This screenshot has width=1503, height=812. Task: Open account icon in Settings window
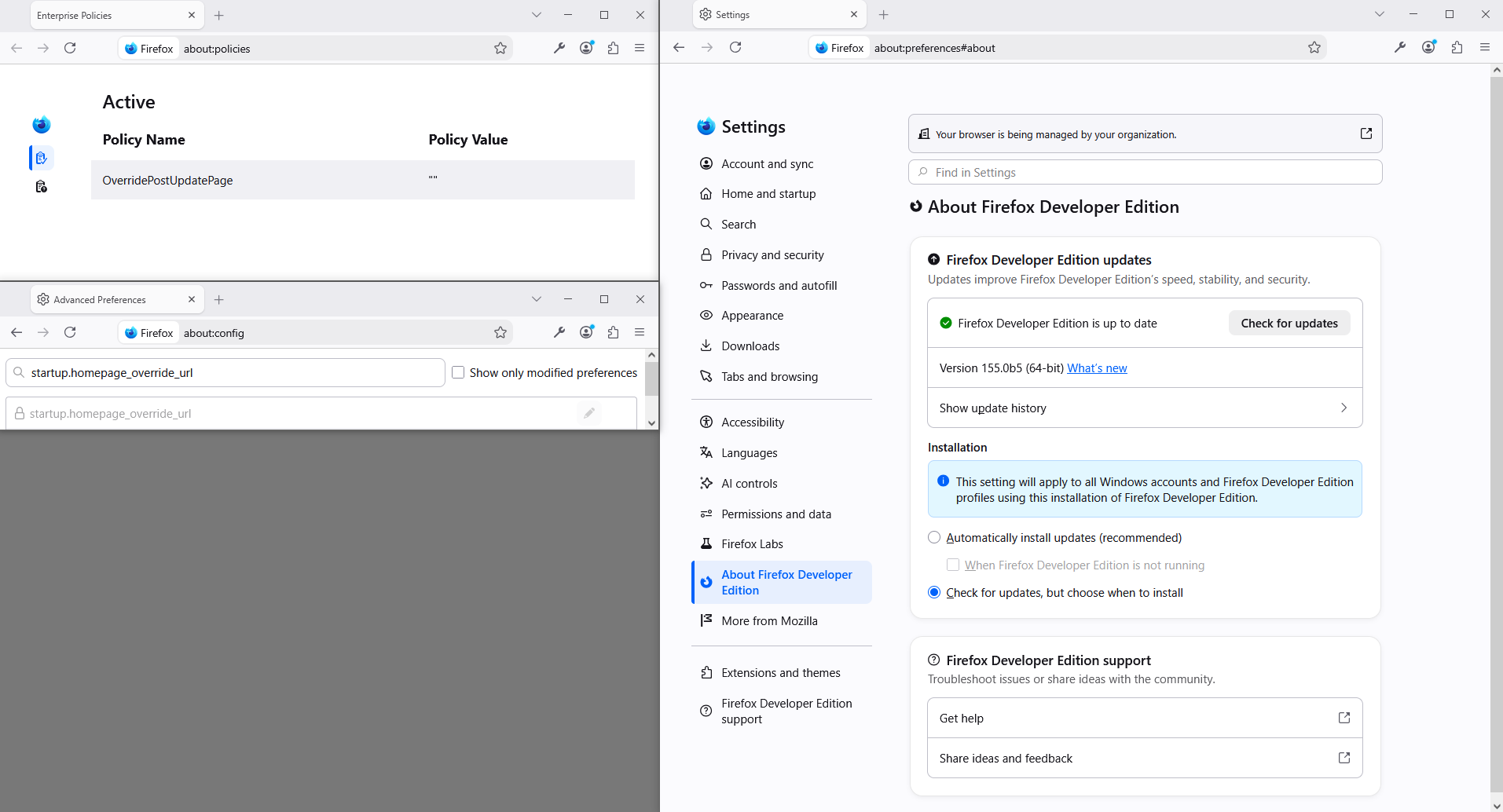tap(1429, 47)
